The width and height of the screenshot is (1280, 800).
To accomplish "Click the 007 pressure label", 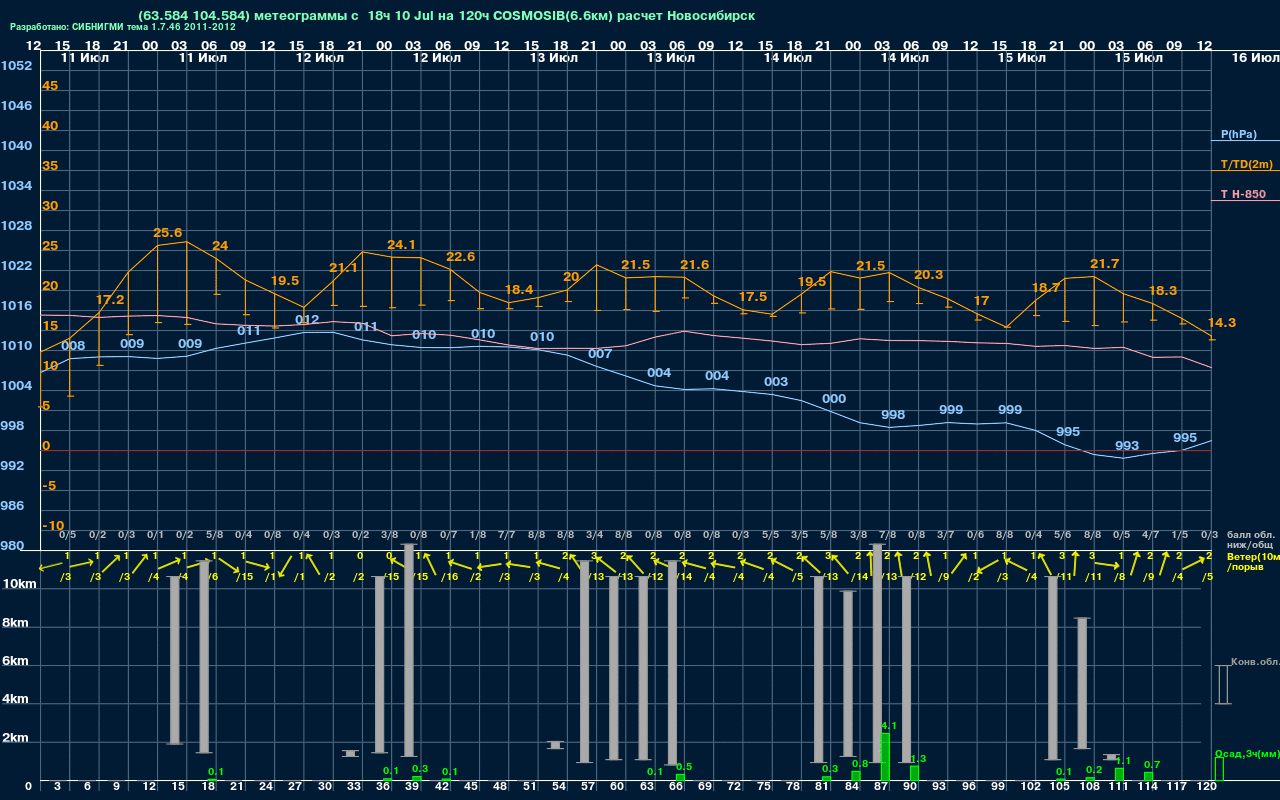I will point(600,354).
